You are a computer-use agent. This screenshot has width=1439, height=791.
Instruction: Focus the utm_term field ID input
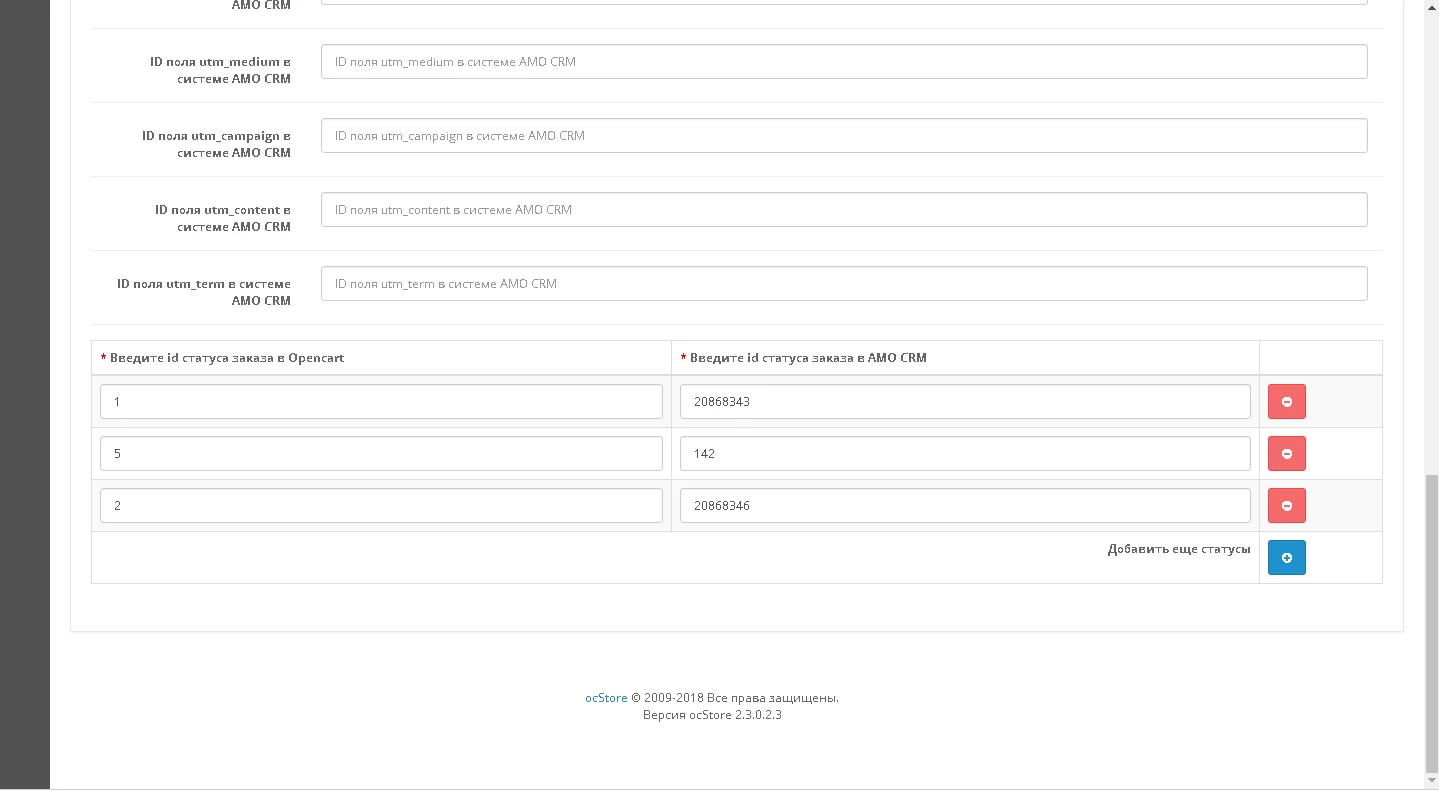[x=844, y=283]
